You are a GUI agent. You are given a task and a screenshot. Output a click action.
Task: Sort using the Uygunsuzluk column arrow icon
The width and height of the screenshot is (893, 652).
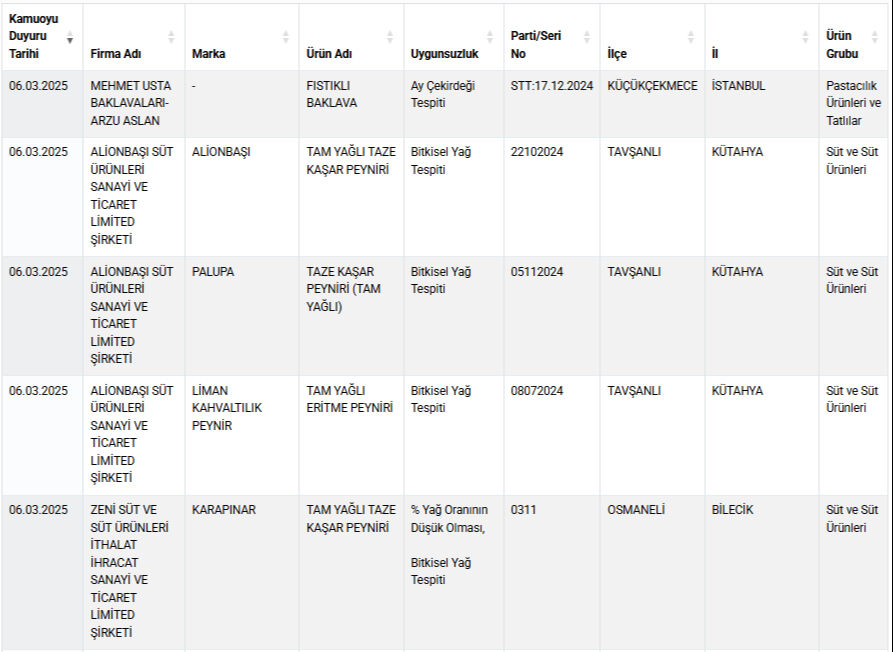coord(490,37)
